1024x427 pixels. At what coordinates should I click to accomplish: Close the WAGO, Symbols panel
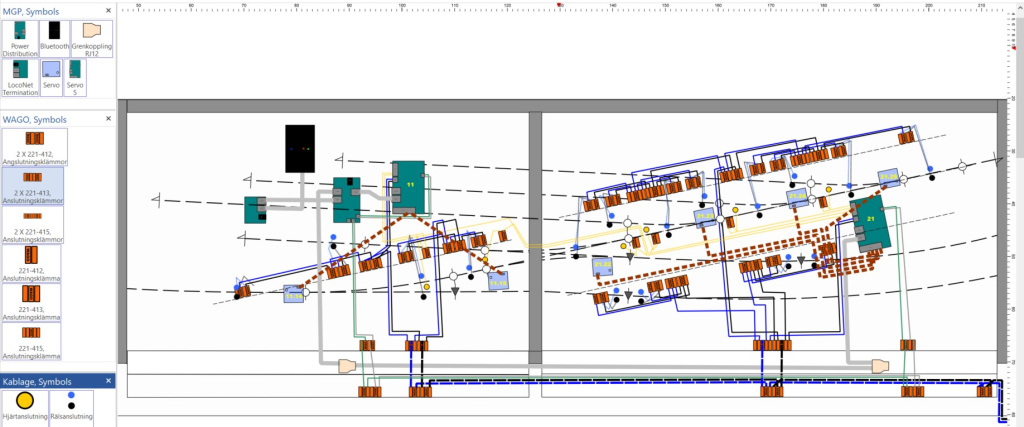point(109,118)
